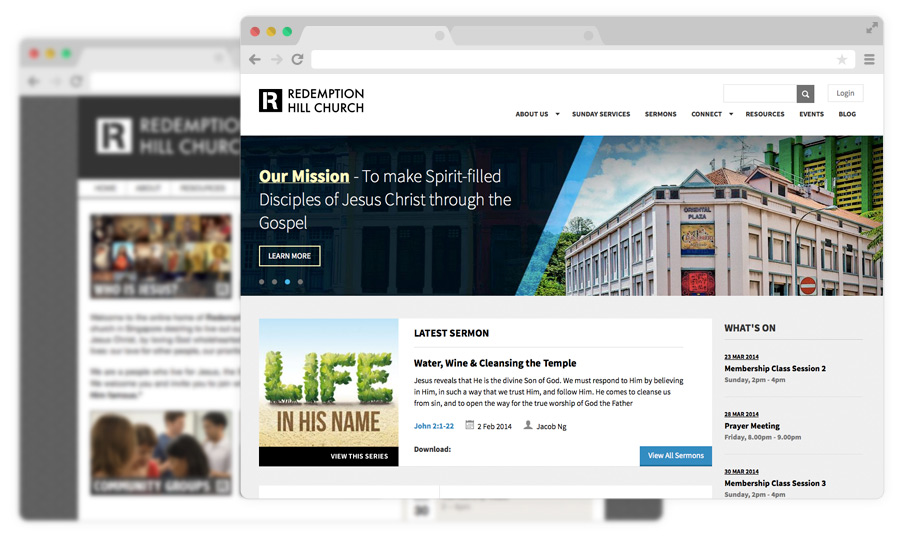The height and width of the screenshot is (559, 905).
Task: Open the Sermons menu item
Action: (x=660, y=114)
